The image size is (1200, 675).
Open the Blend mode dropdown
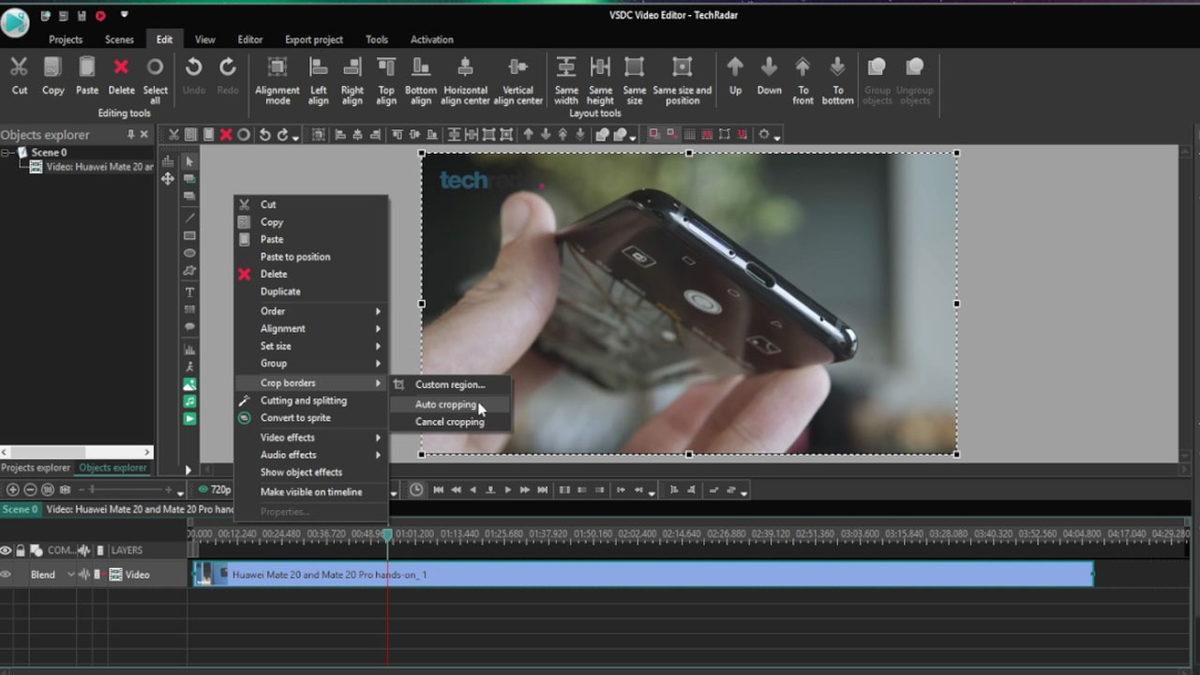[71, 574]
